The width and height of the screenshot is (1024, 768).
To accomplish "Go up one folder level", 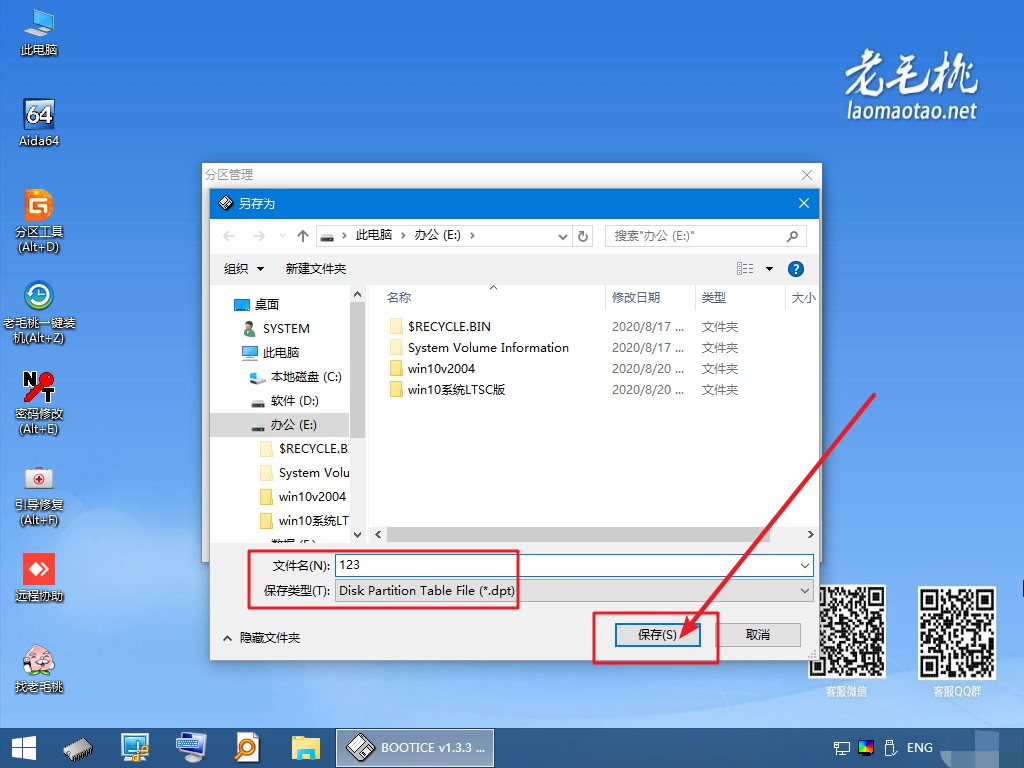I will (x=302, y=236).
